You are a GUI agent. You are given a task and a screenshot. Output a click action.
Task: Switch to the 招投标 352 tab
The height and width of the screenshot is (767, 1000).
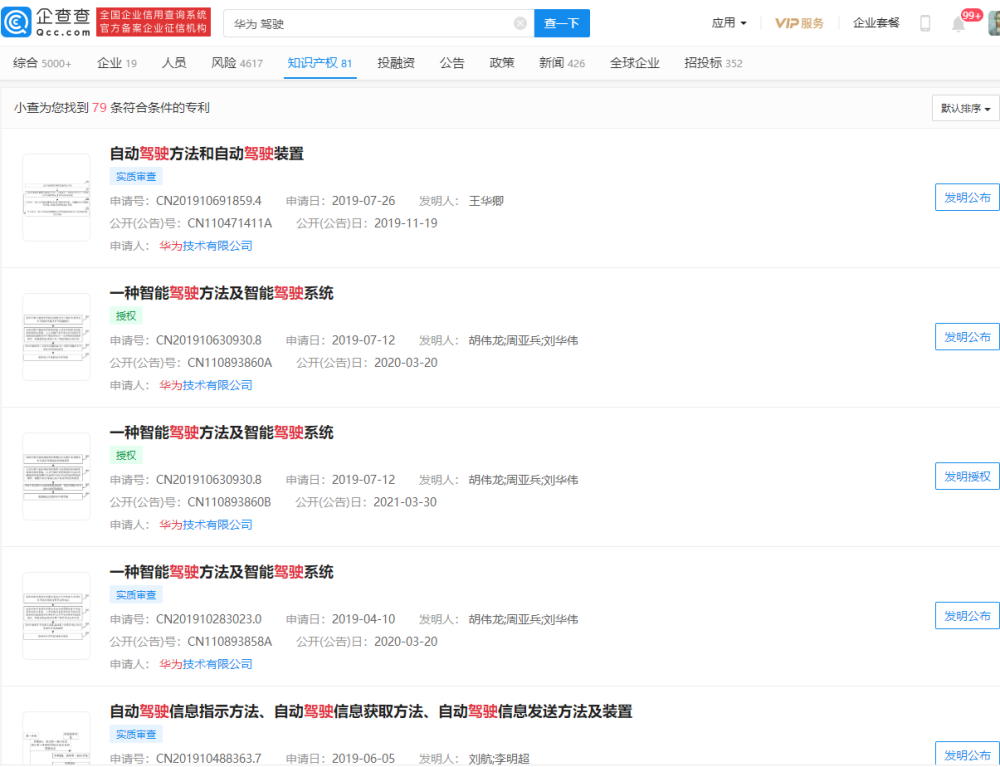pos(713,63)
